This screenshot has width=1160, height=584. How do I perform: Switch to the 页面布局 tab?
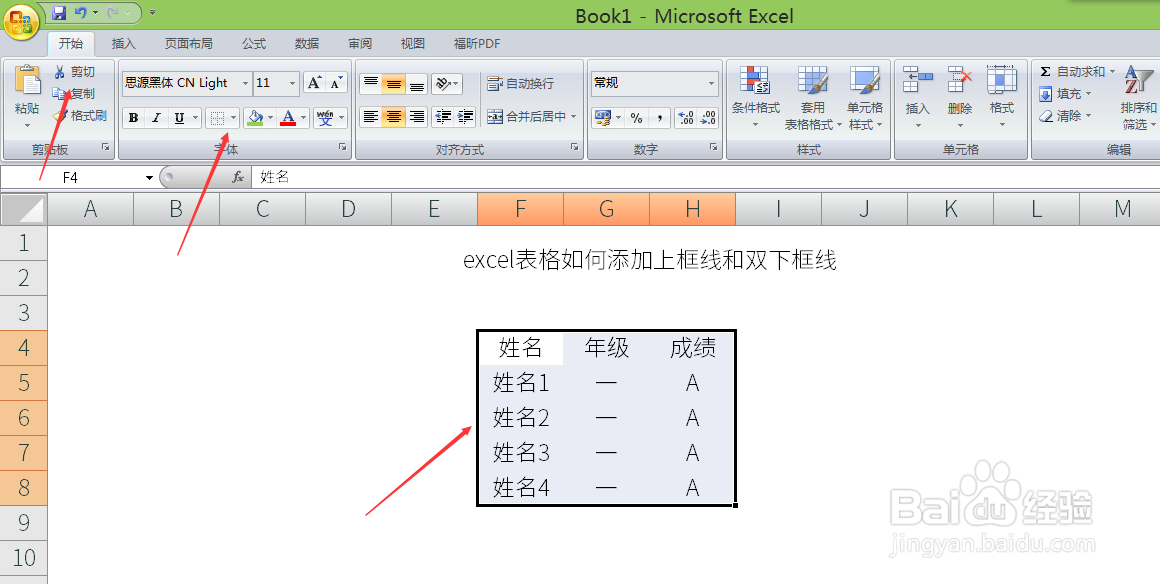point(188,44)
